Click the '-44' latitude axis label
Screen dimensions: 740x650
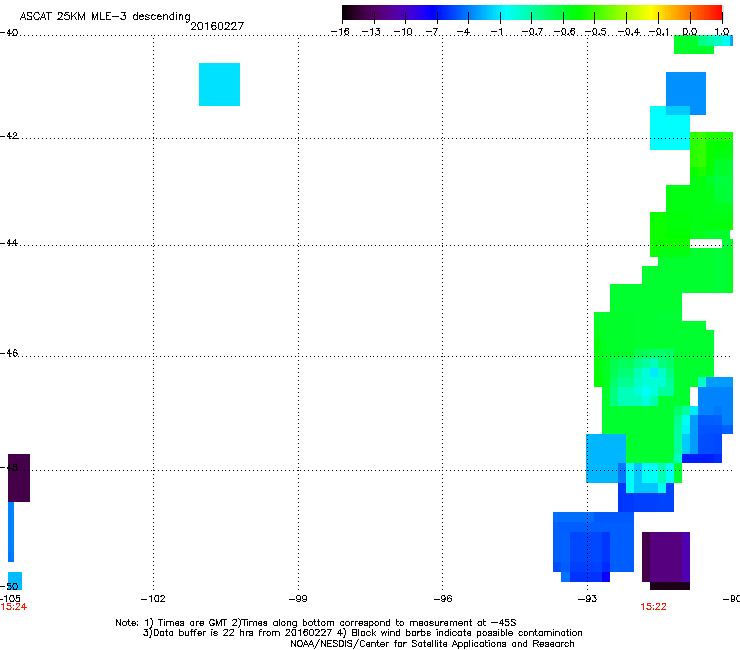[x=9, y=243]
